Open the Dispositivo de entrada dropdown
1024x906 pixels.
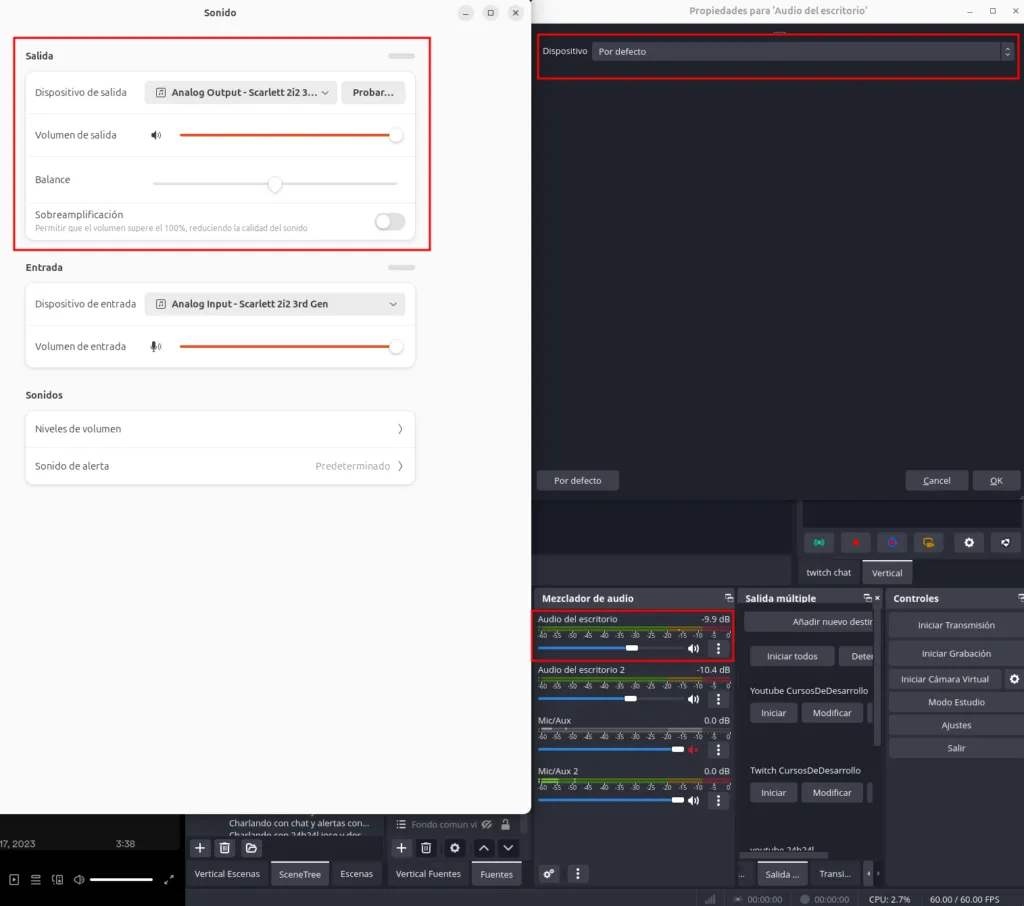pyautogui.click(x=274, y=304)
